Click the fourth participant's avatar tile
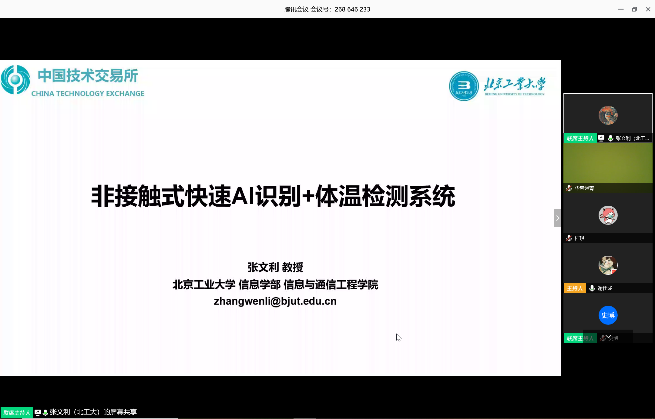Screen dimensions: 655x419 tap(607, 264)
